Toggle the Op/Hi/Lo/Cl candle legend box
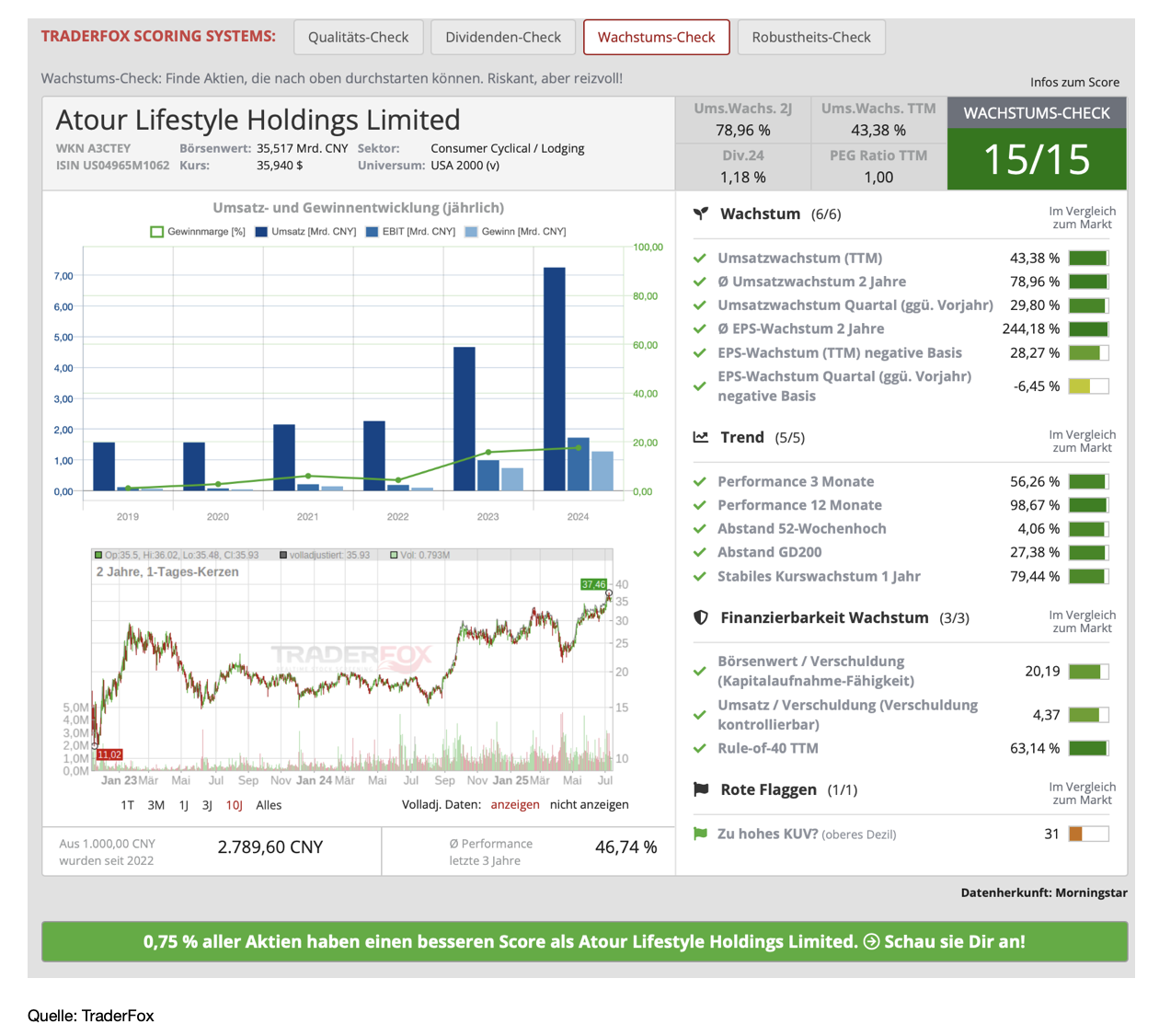1159x1036 pixels. 98,555
